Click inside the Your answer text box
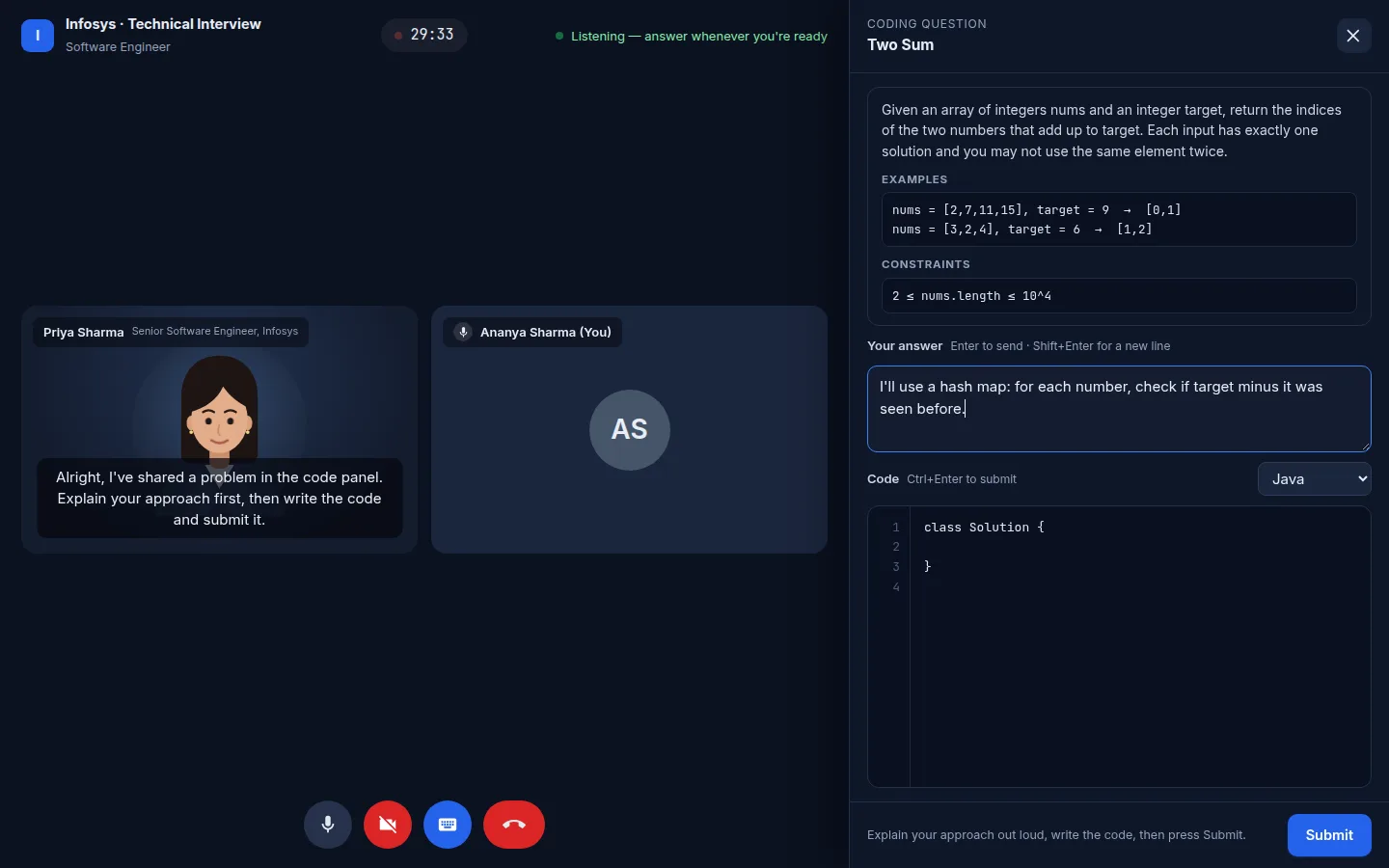Viewport: 1389px width, 868px height. point(1119,409)
